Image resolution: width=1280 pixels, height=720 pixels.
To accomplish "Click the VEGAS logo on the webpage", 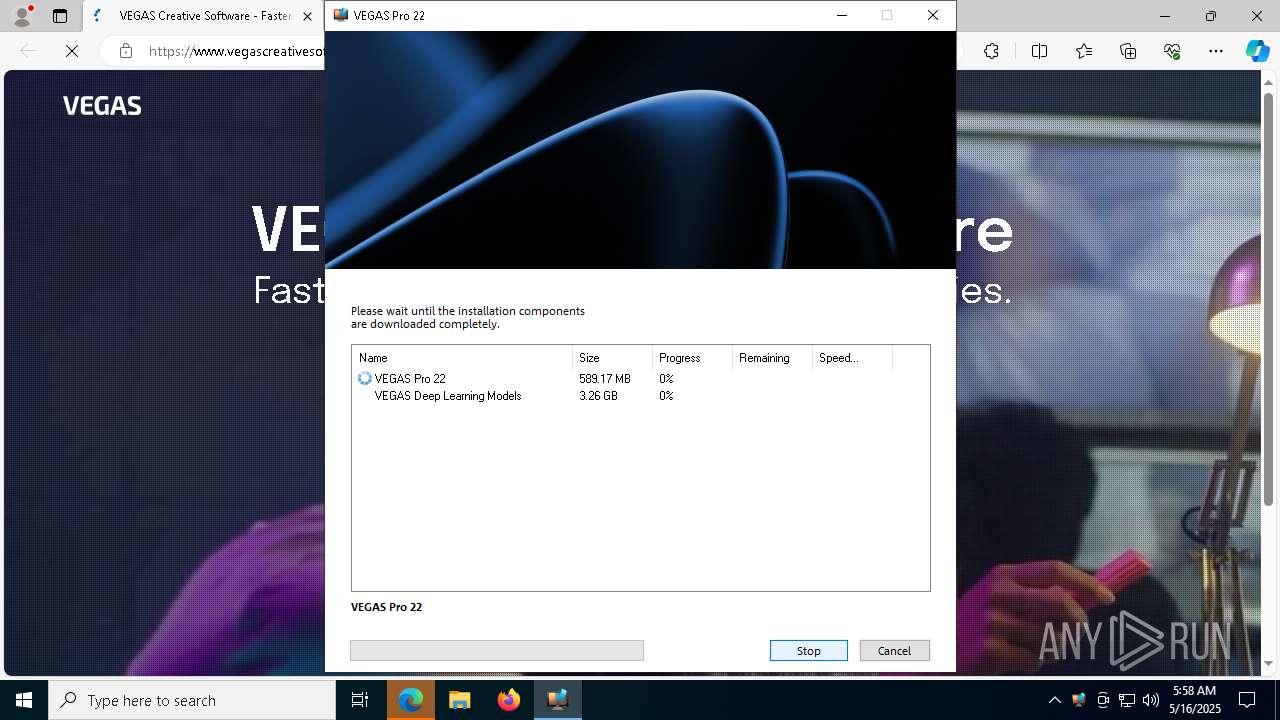I will click(102, 106).
